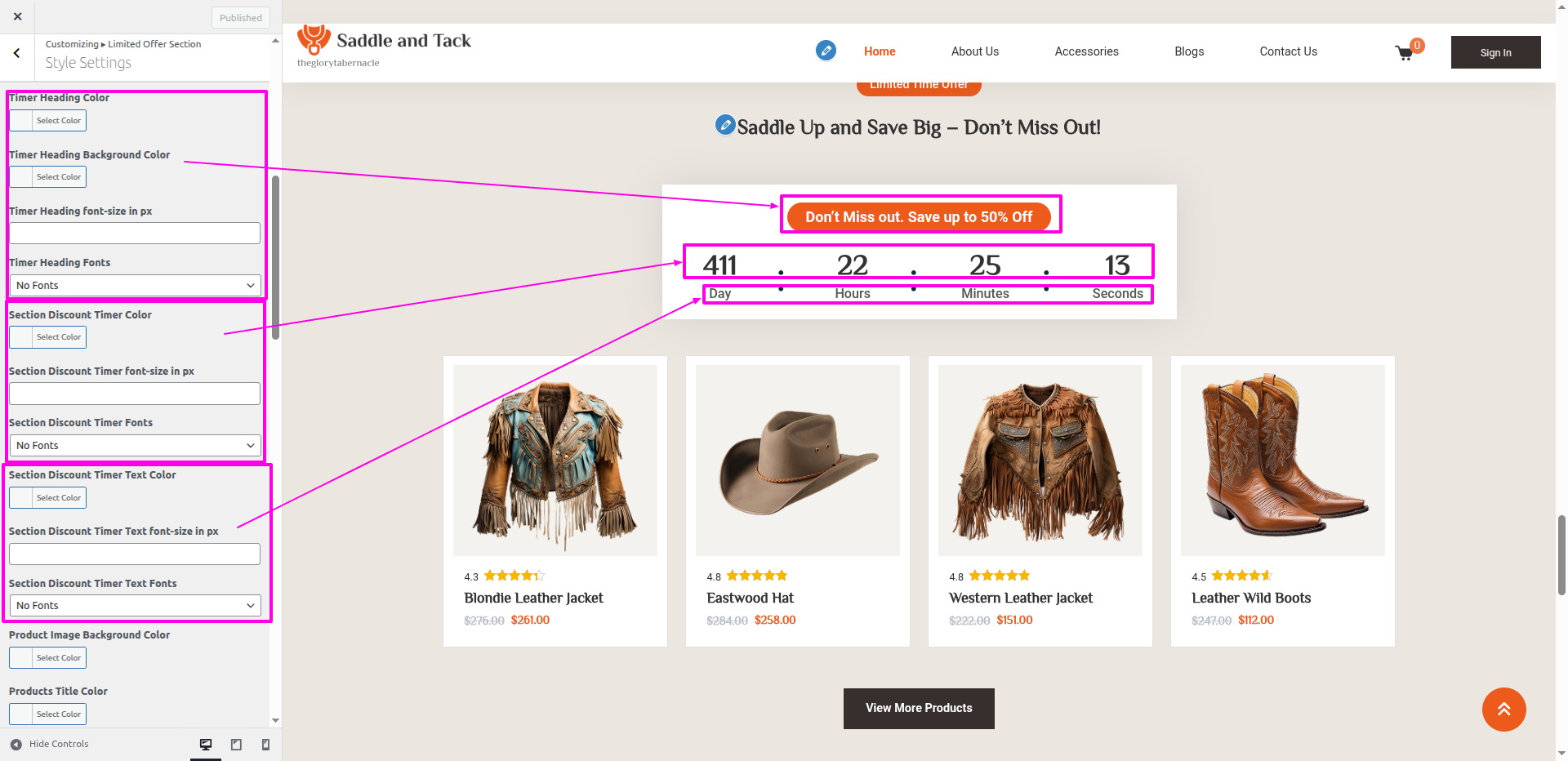The height and width of the screenshot is (761, 1568).
Task: Close the Customizer with the X icon
Action: pos(17,16)
